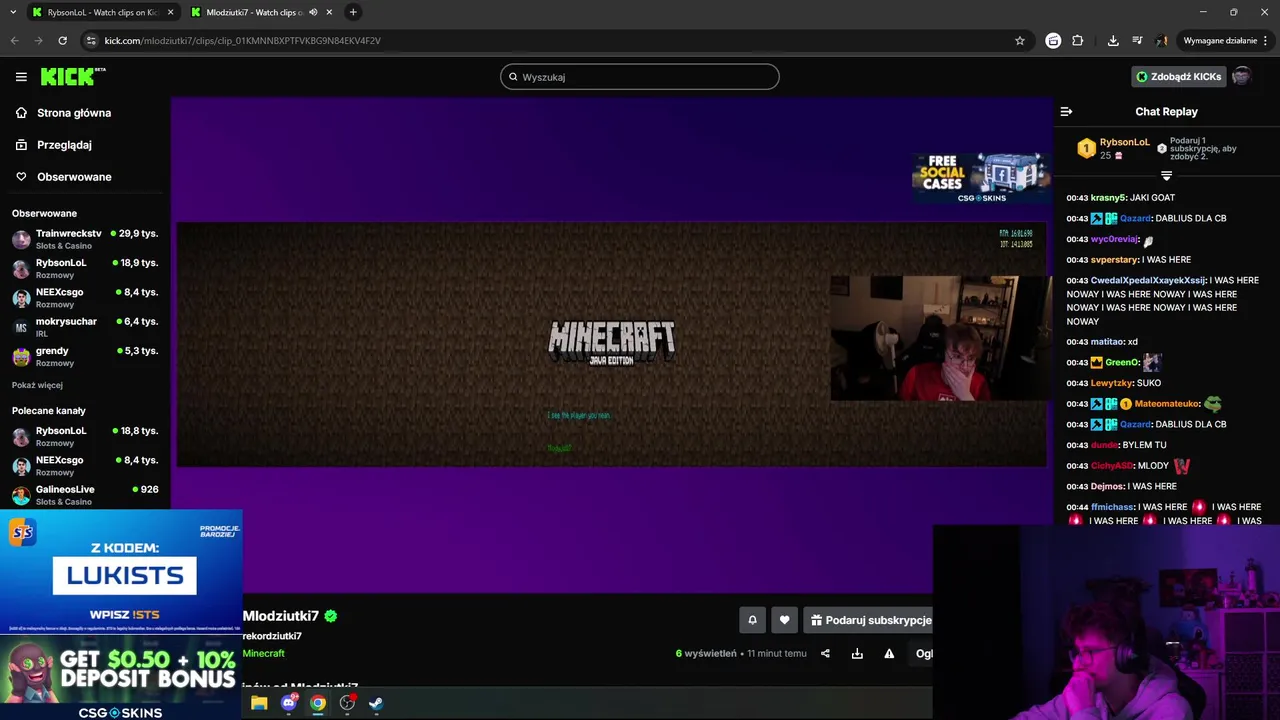Click Mateomateuko username in chat
Viewport: 1280px width, 720px height.
(x=1165, y=404)
